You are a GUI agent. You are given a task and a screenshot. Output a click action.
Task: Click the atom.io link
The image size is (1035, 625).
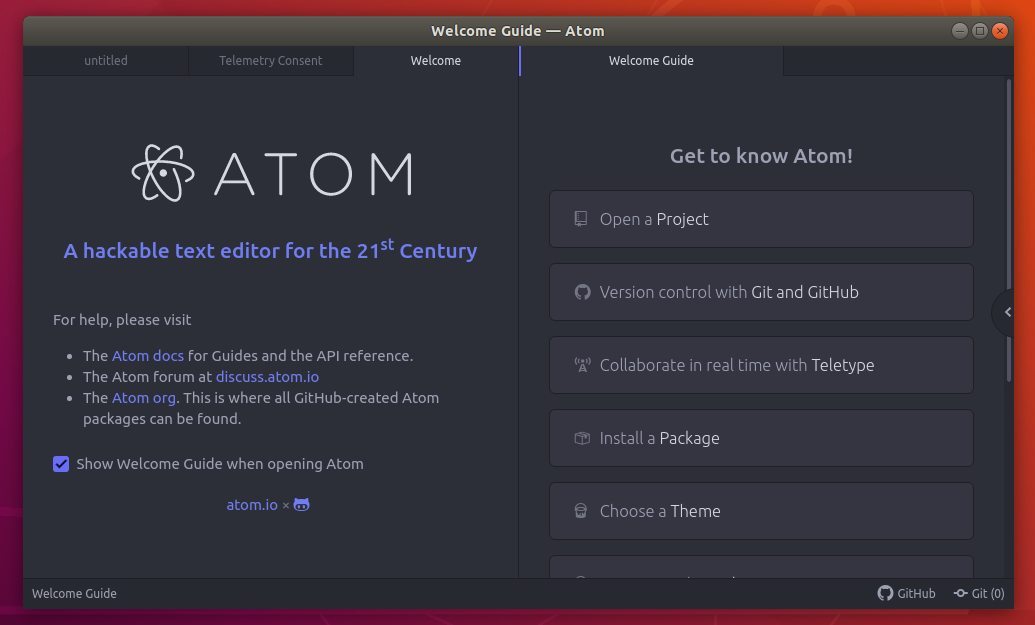tap(252, 505)
